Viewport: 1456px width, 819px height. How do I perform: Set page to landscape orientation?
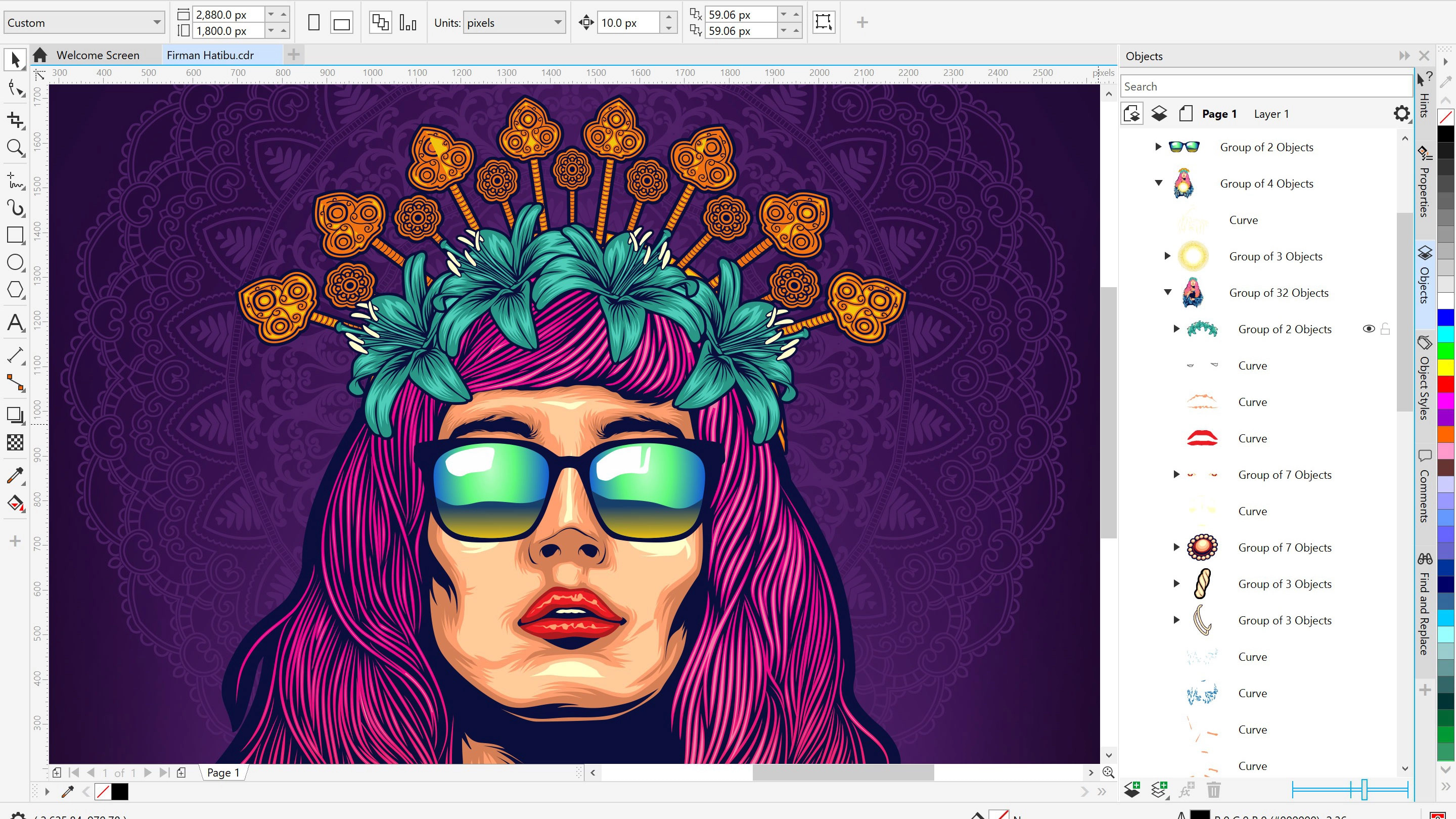coord(341,23)
